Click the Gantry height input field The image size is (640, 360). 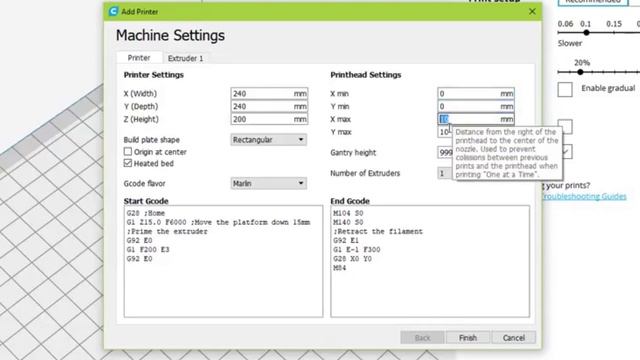pos(445,152)
